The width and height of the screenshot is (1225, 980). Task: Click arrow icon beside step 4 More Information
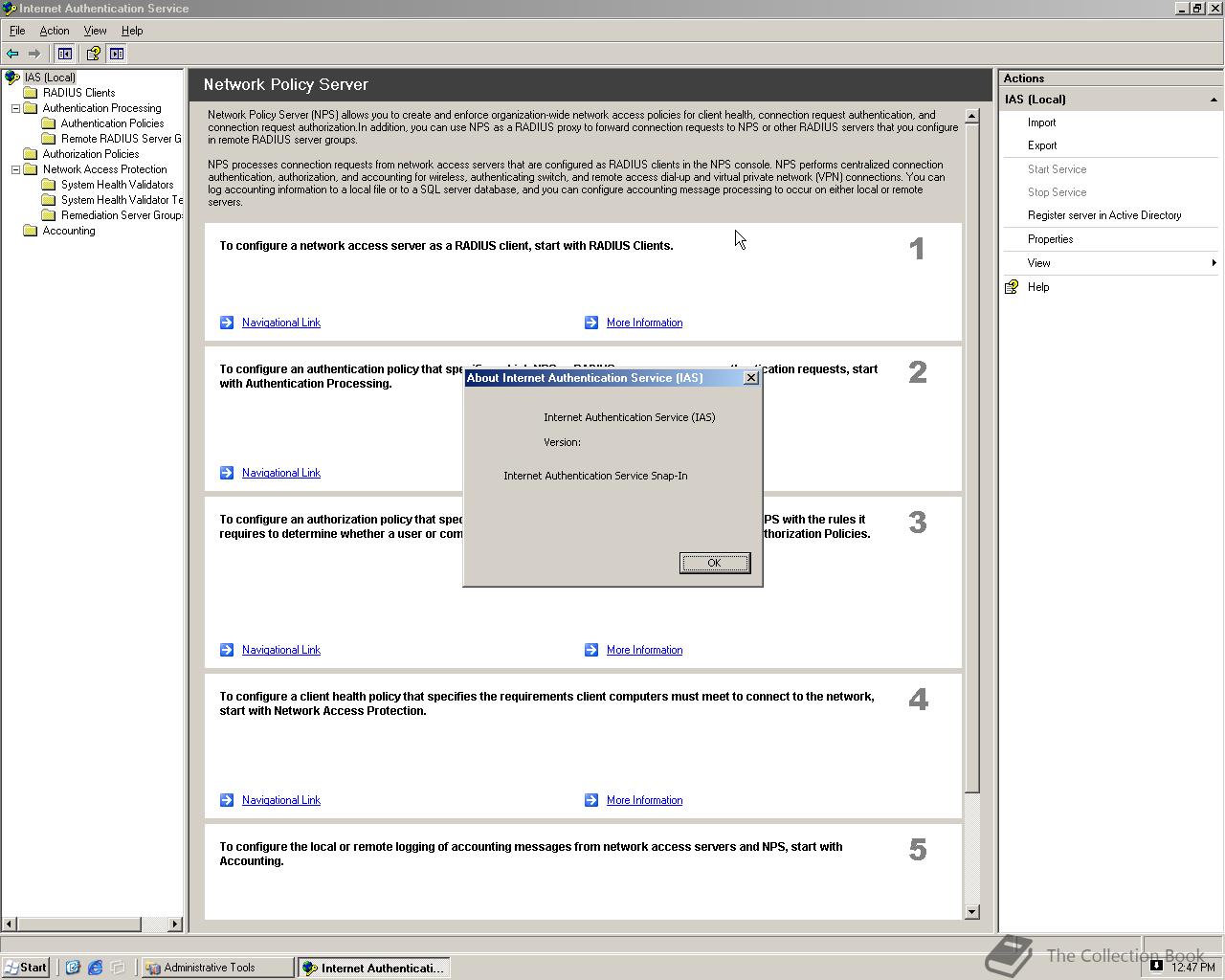(x=591, y=800)
